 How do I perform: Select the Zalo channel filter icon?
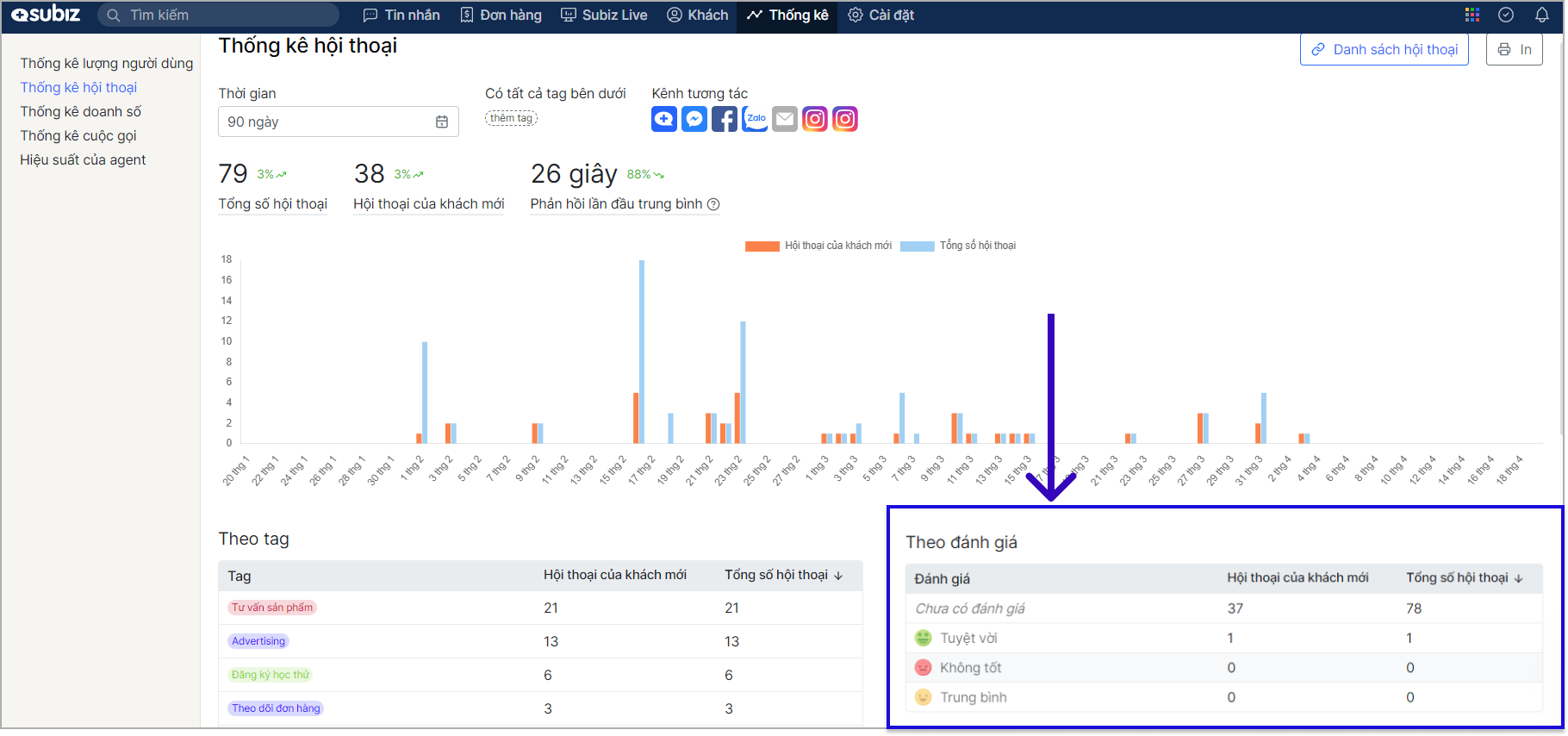(755, 119)
